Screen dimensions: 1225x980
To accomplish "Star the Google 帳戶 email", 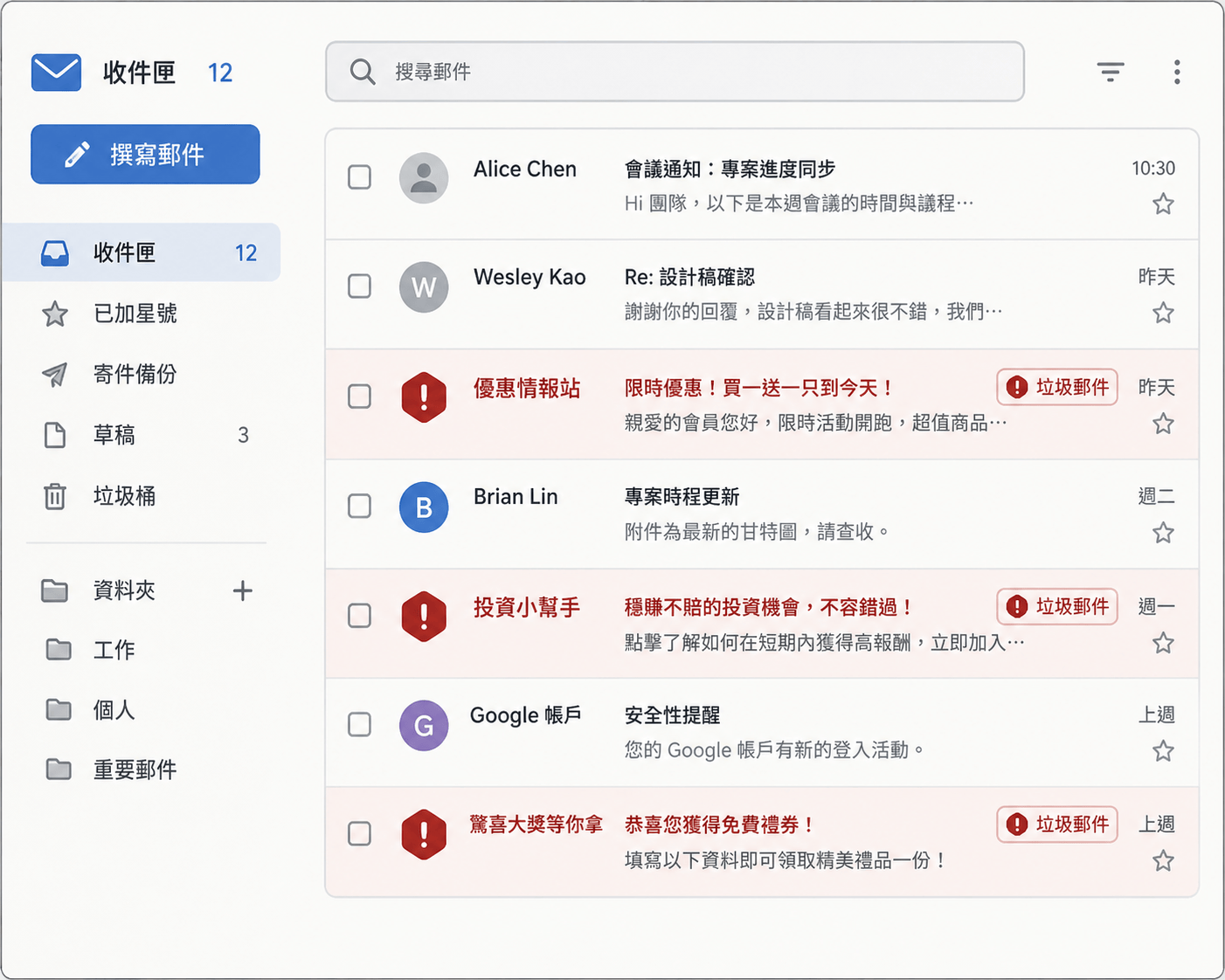I will pos(1163,751).
